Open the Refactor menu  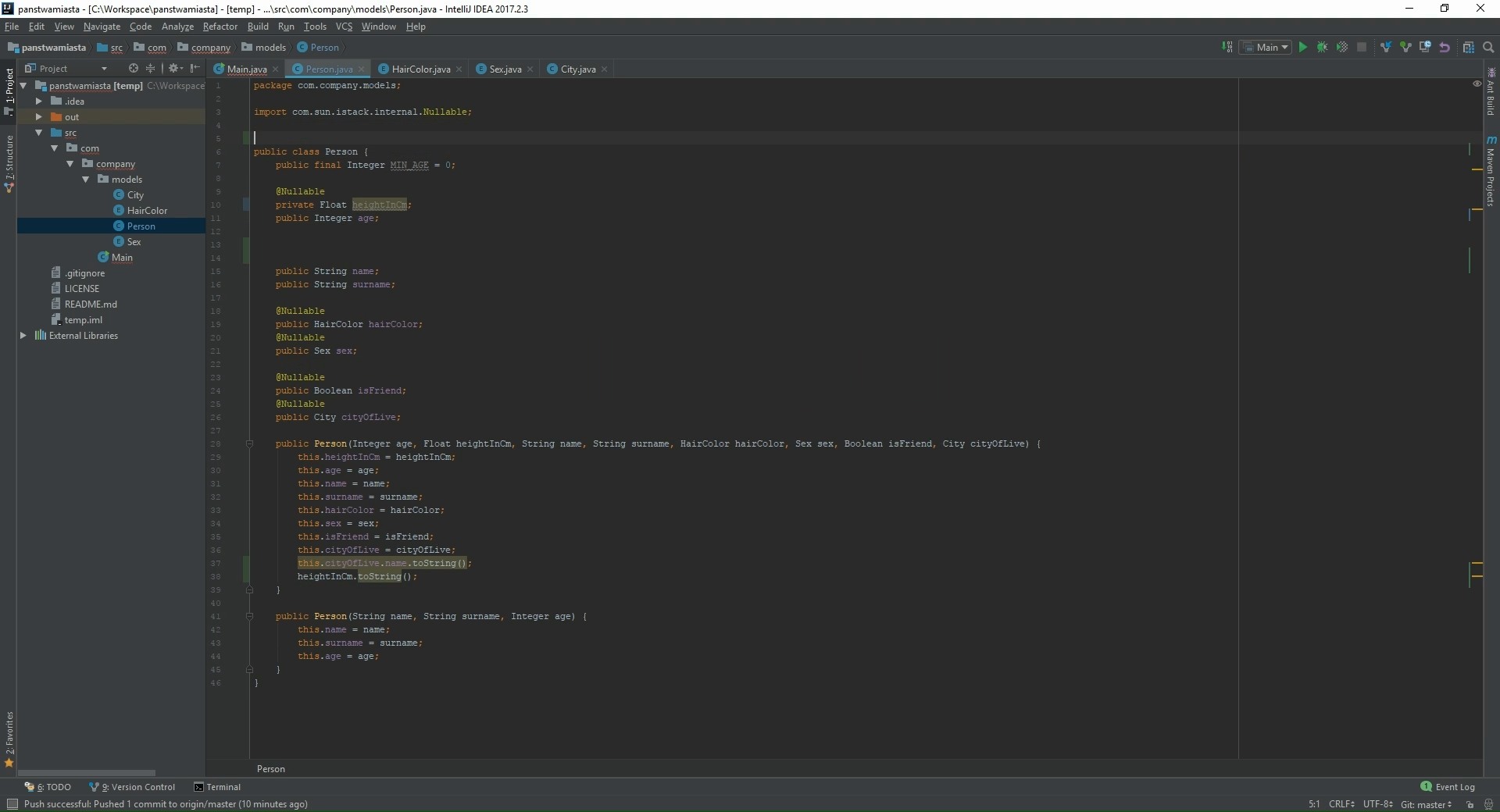tap(220, 26)
